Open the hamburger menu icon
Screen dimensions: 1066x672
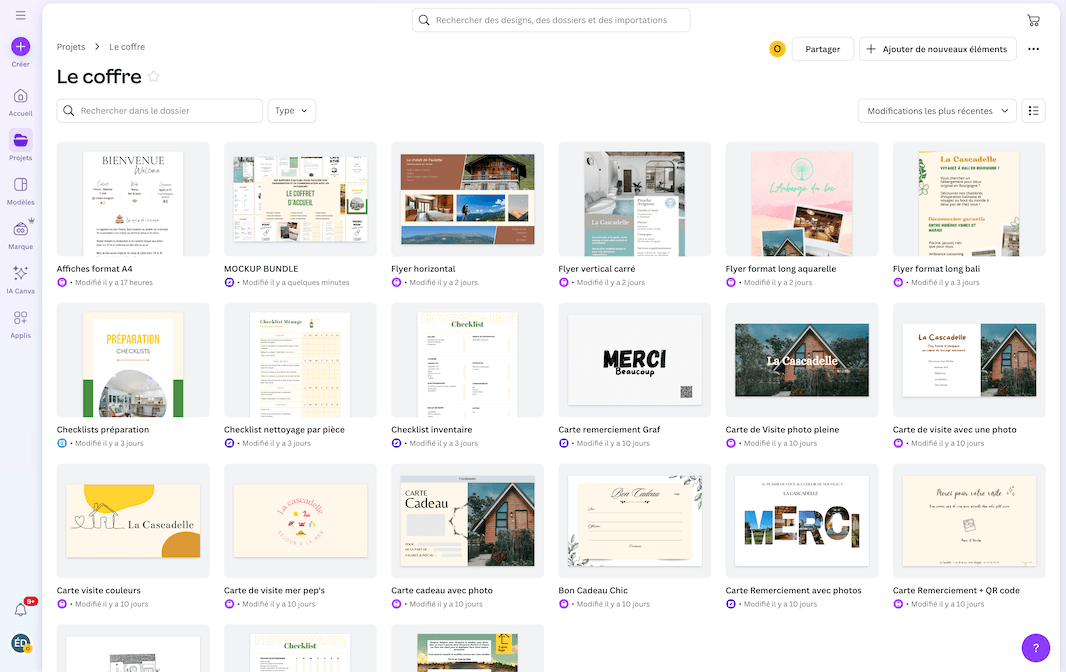coord(20,16)
